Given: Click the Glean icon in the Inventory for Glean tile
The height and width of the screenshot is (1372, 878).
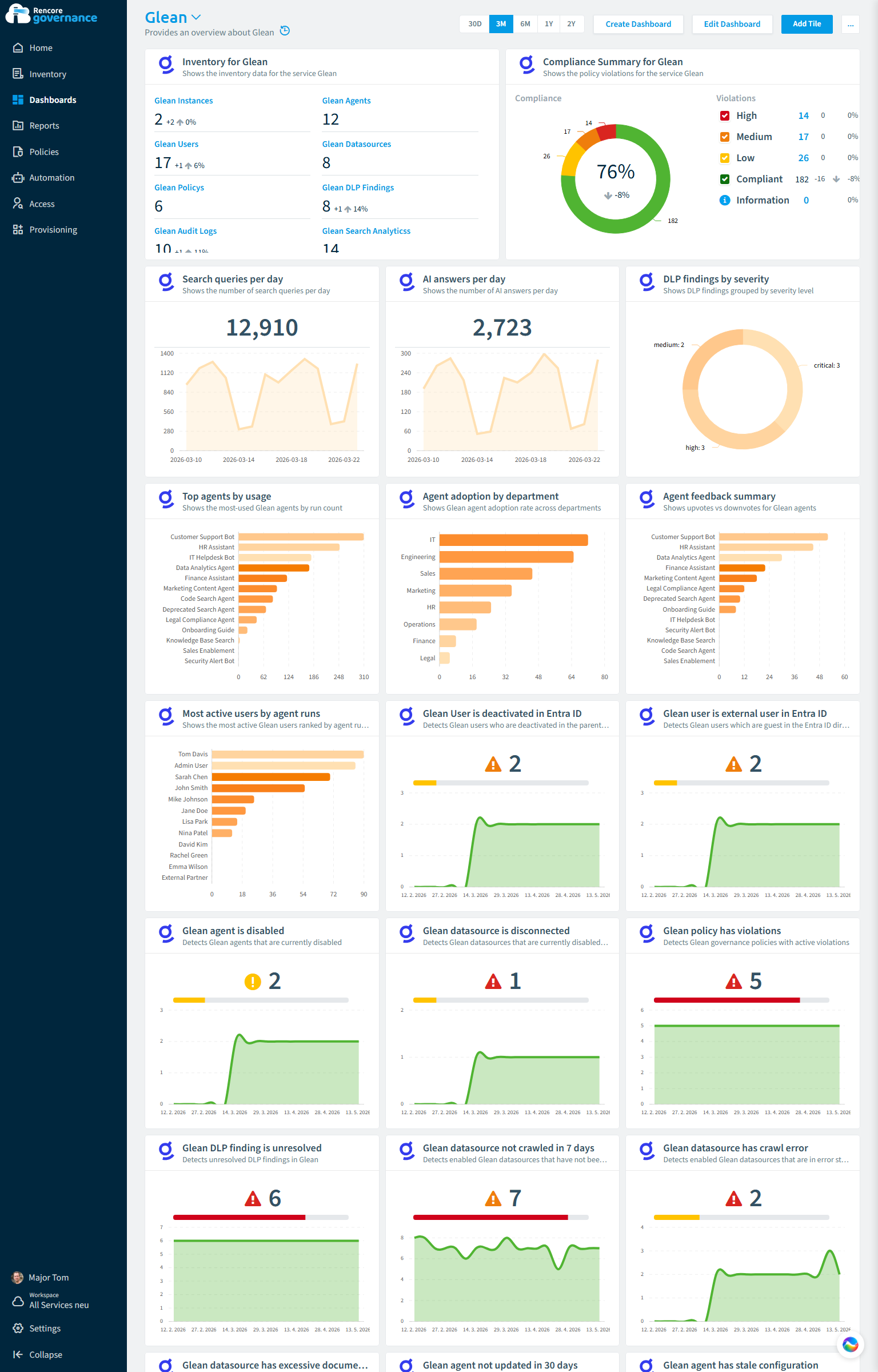Looking at the screenshot, I should (x=166, y=65).
